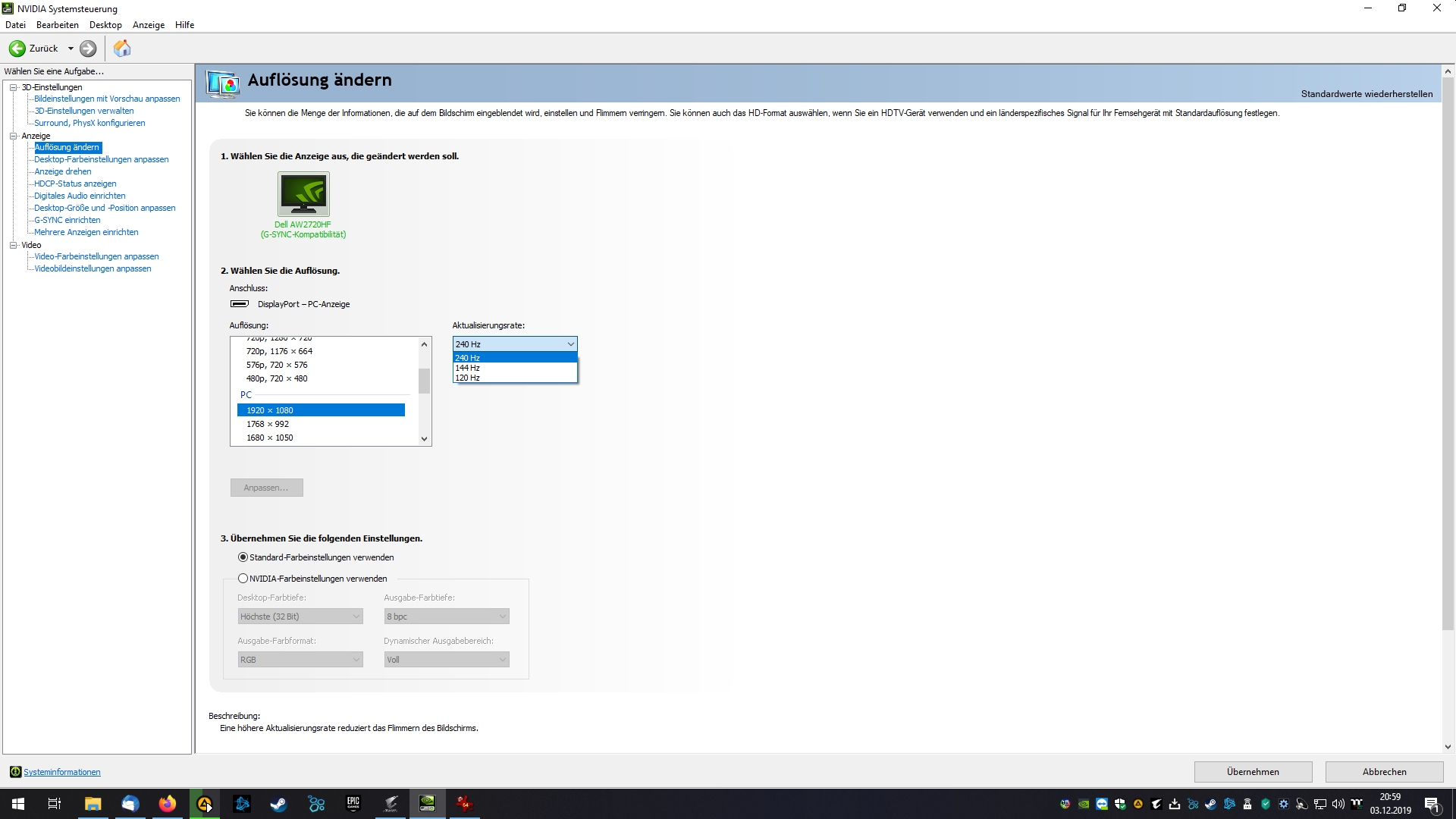This screenshot has width=1456, height=819.
Task: Click Standardwerte wiederherstellen link
Action: coord(1367,94)
